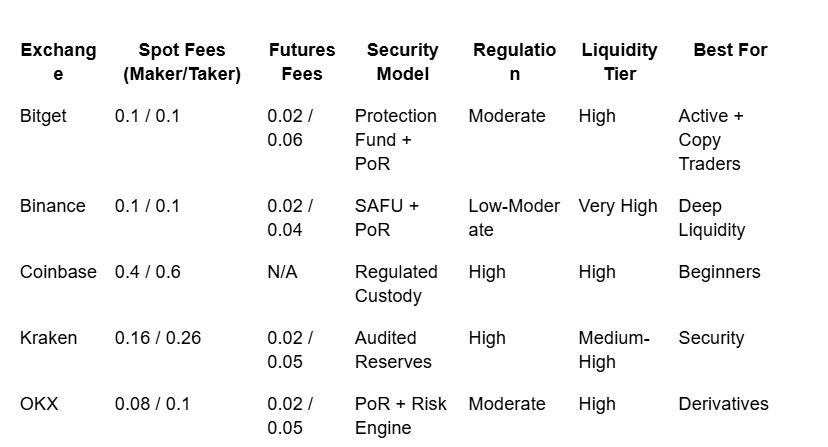Click the Low-Moderate regulation cell
Screen dimensions: 828x447
[513, 218]
